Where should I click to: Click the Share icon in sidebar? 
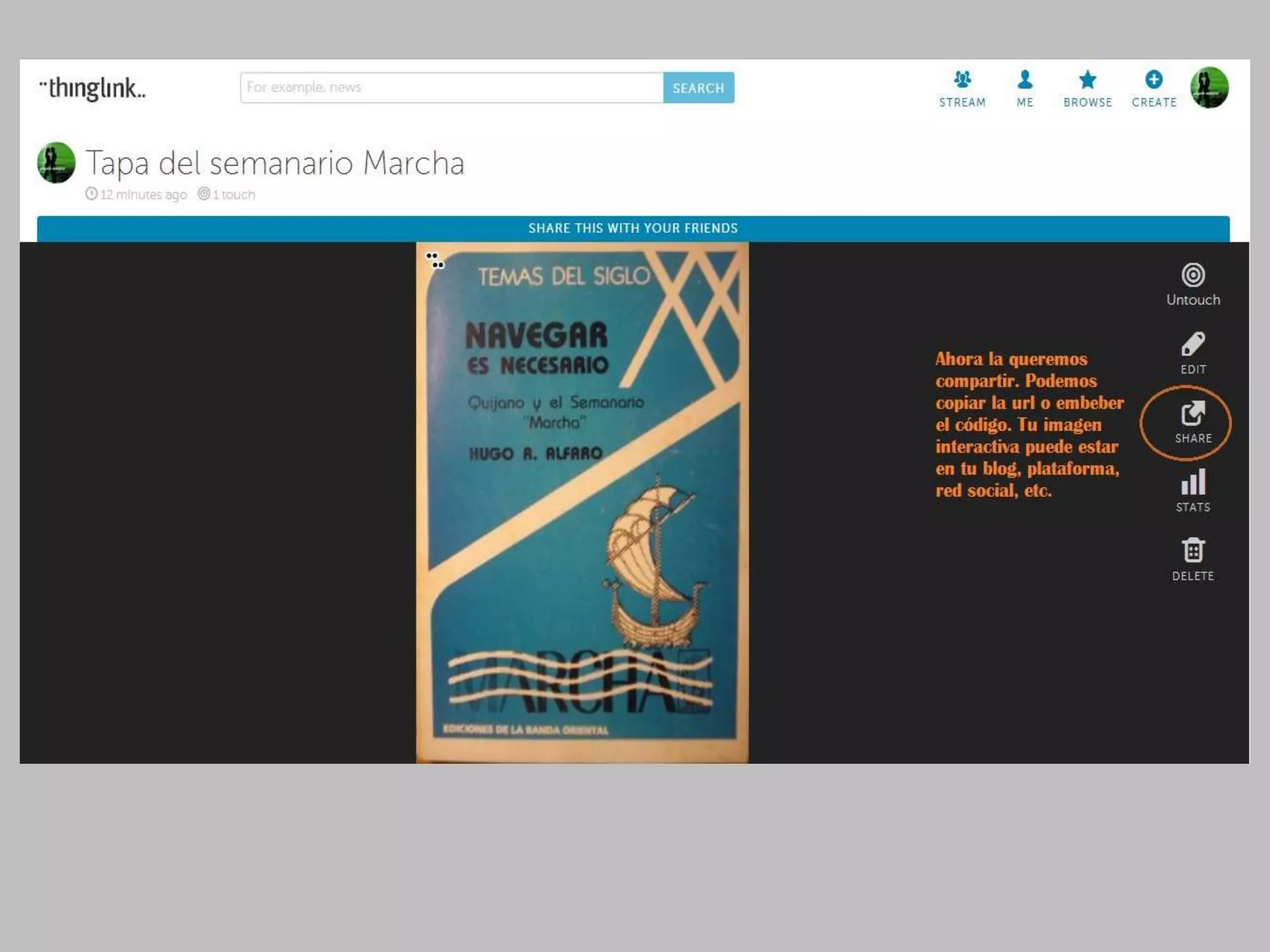point(1192,414)
